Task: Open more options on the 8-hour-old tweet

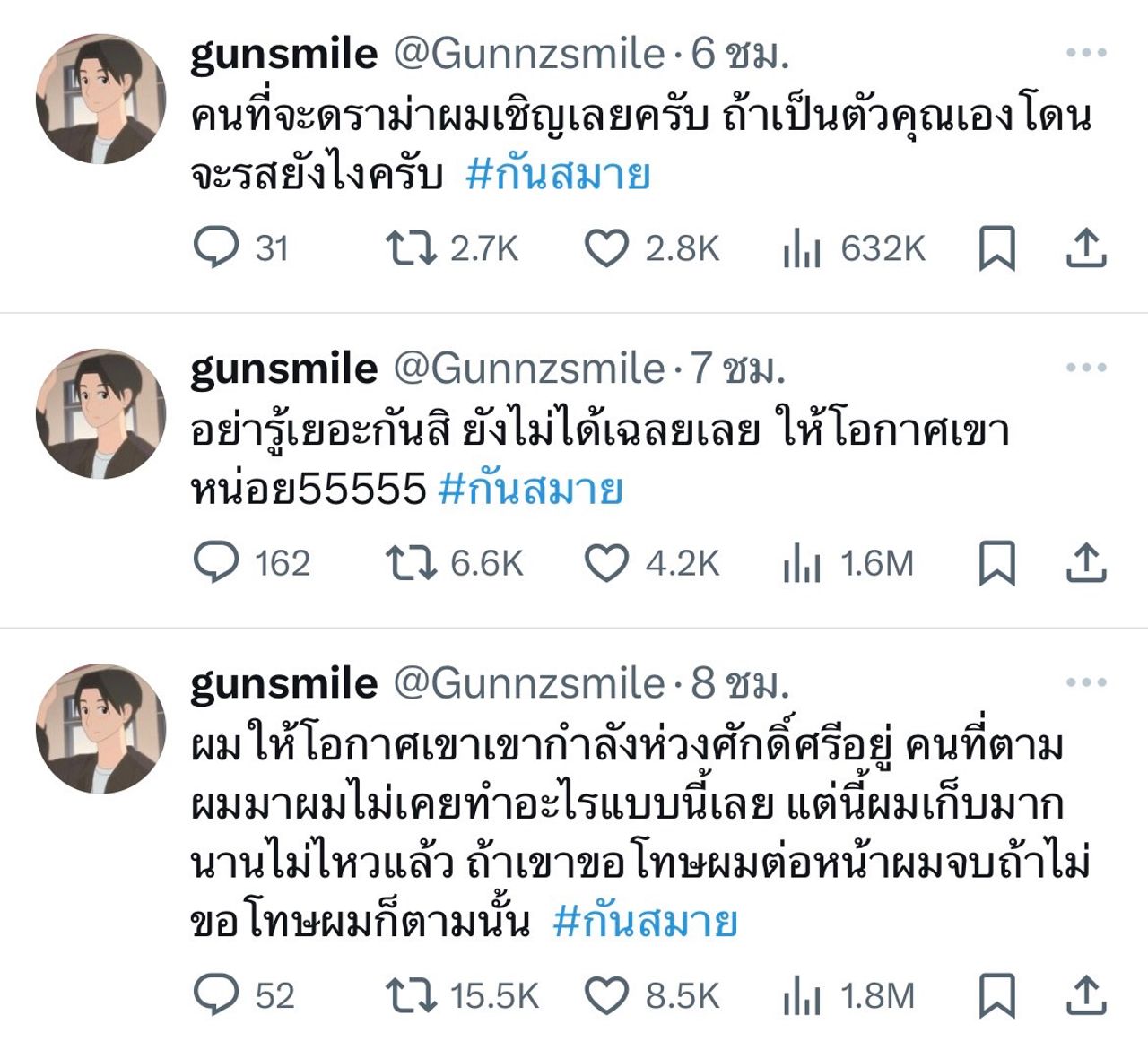Action: [1086, 682]
